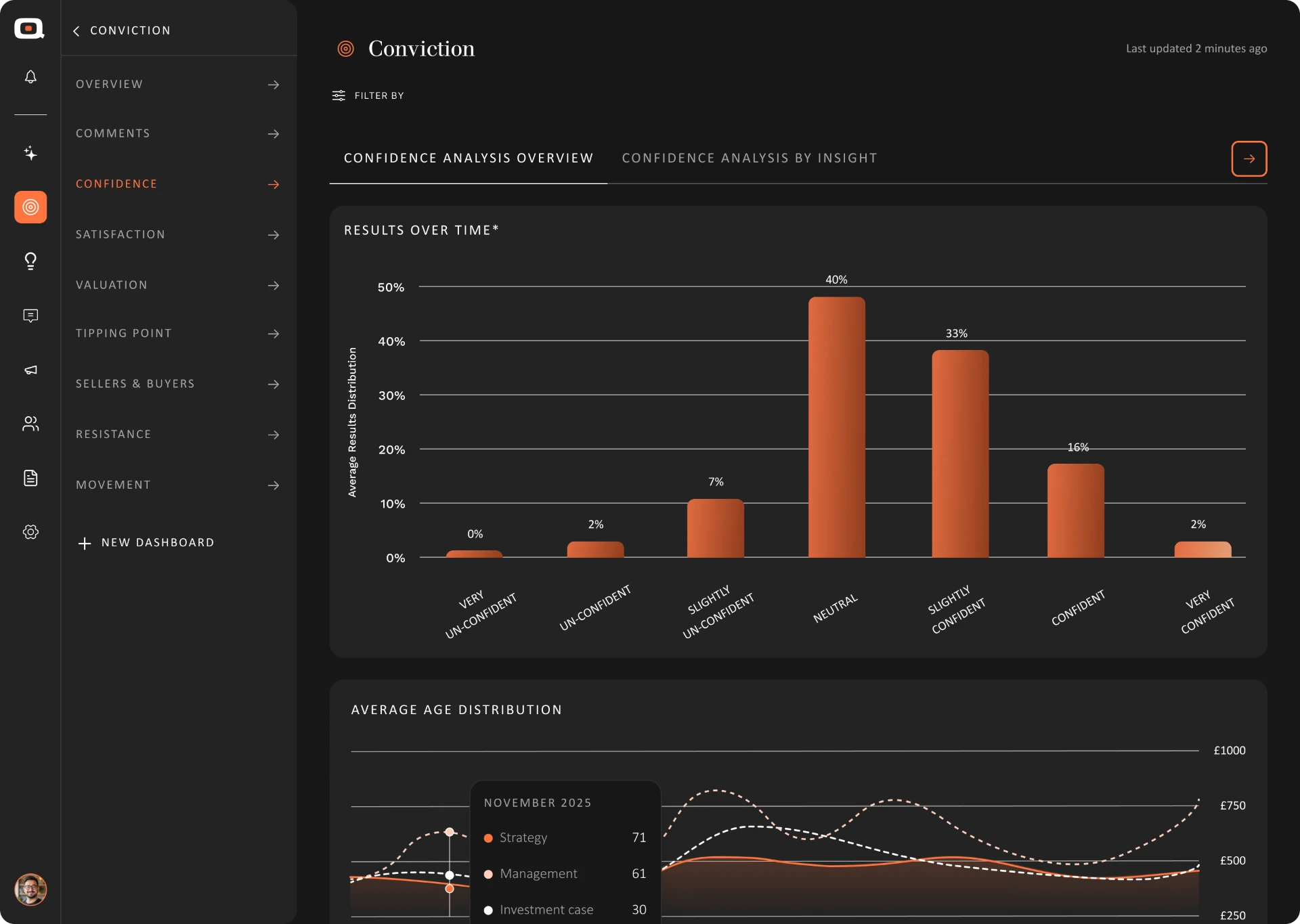Click the Management pink legend dot

coord(488,875)
